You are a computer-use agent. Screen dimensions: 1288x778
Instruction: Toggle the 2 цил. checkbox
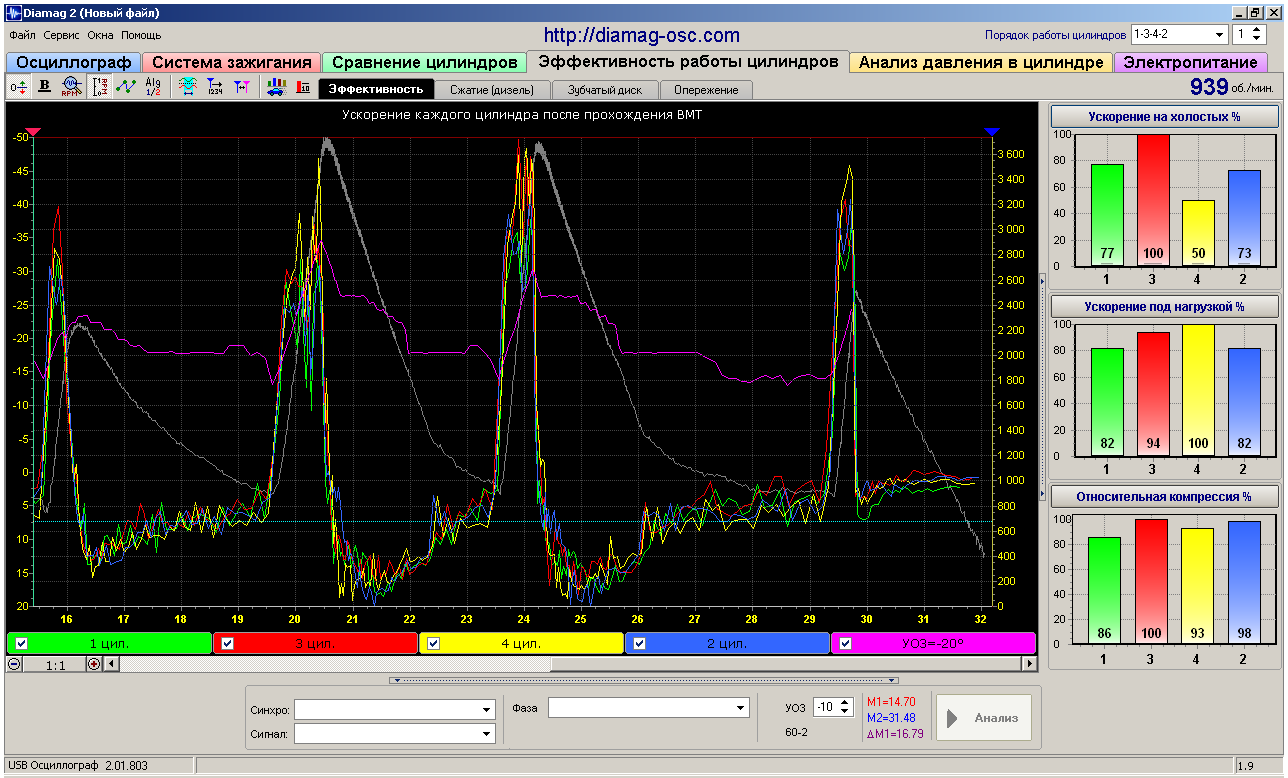click(640, 643)
